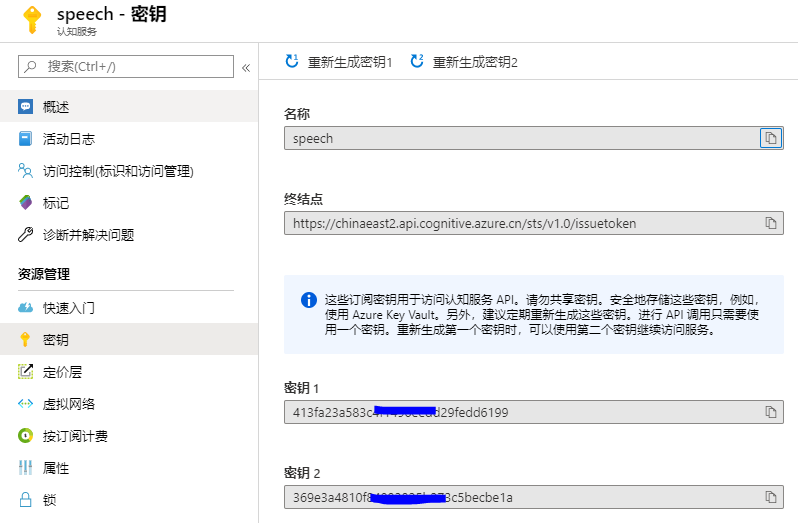Open 快速入门 quick start page
Screen dimensions: 798x523
coord(129,308)
